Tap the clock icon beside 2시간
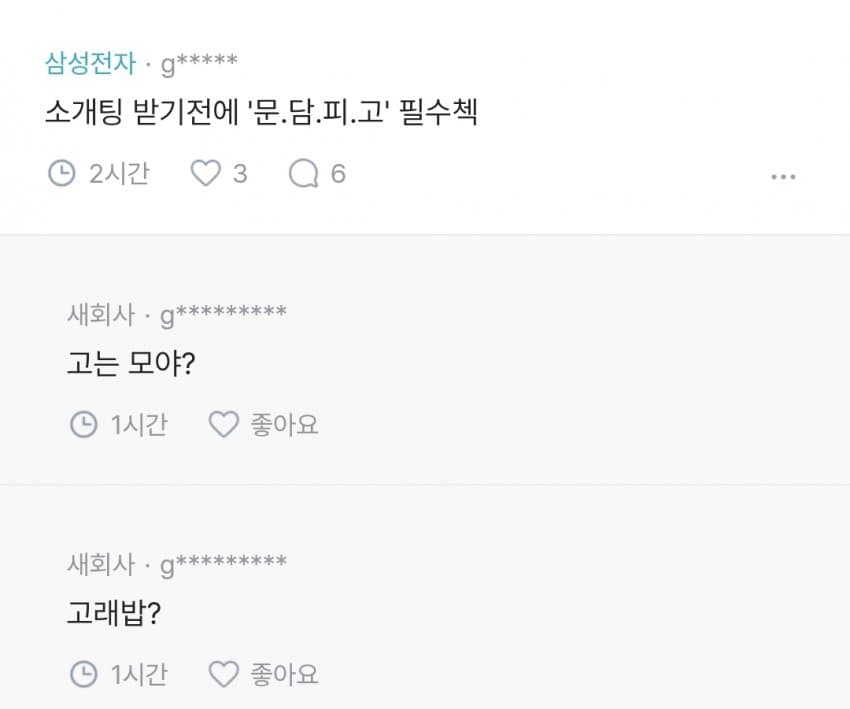850x709 pixels. (x=61, y=173)
